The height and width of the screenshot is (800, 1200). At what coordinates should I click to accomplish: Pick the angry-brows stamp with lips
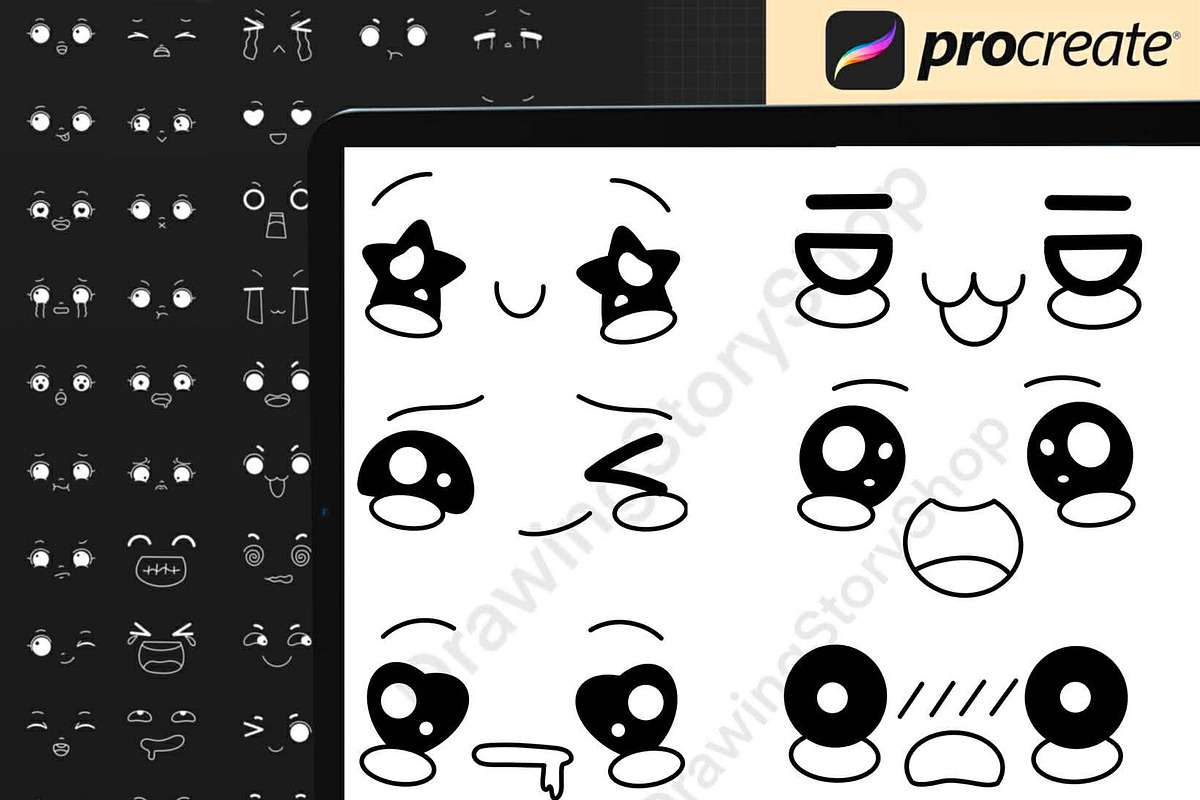coord(275,385)
